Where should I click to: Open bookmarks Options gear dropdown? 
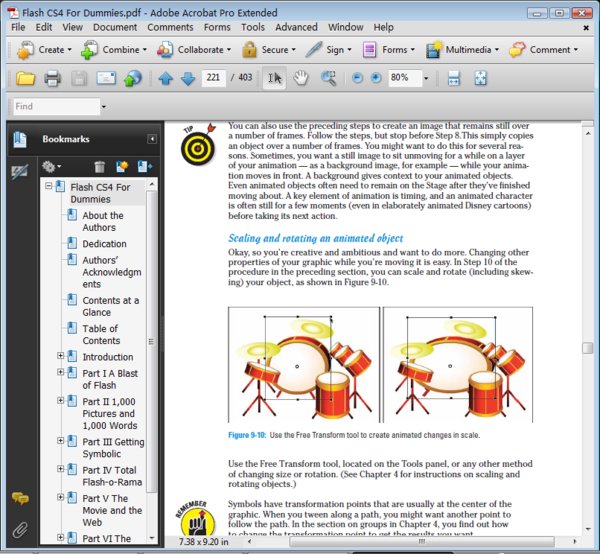click(51, 166)
